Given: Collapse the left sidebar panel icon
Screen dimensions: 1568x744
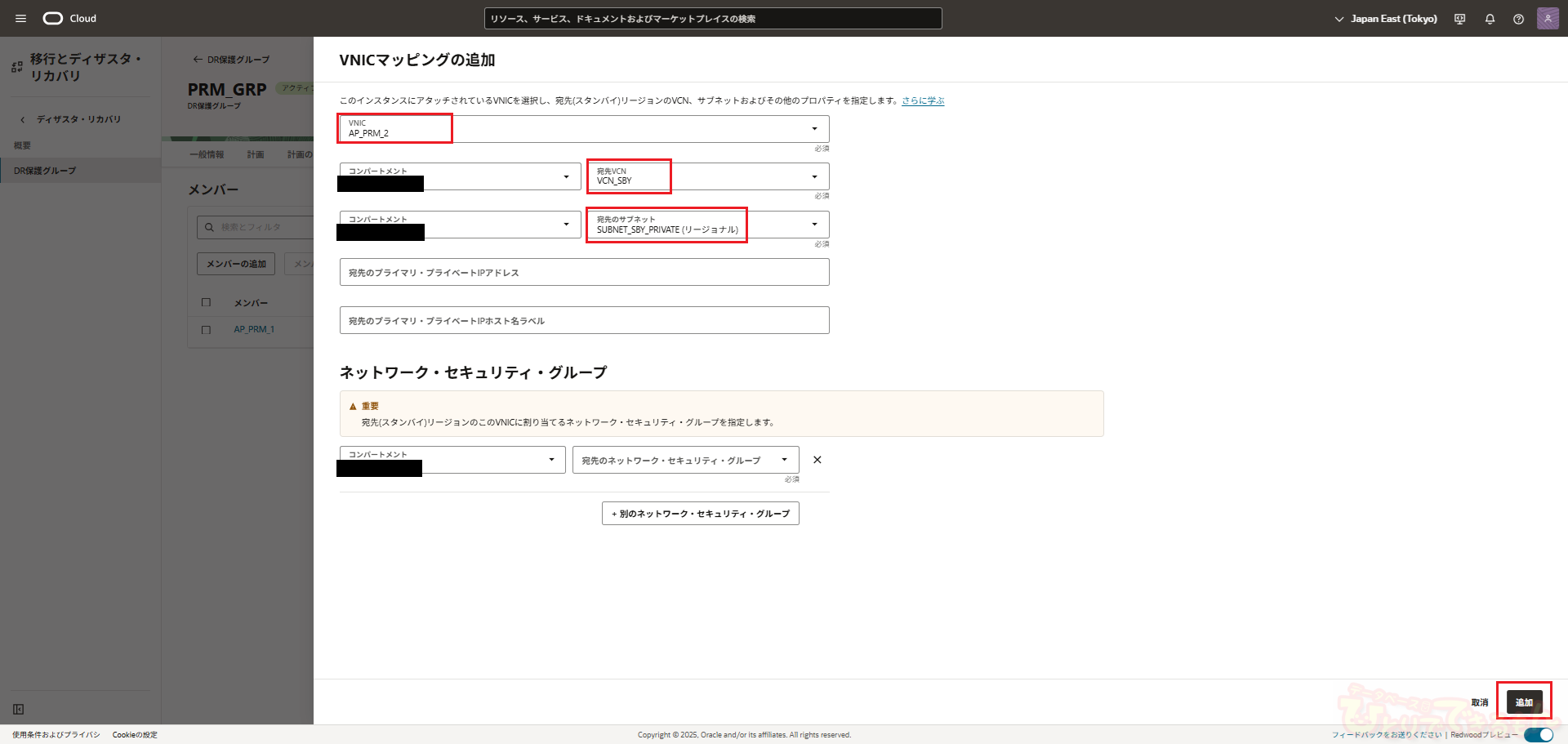Looking at the screenshot, I should (19, 709).
